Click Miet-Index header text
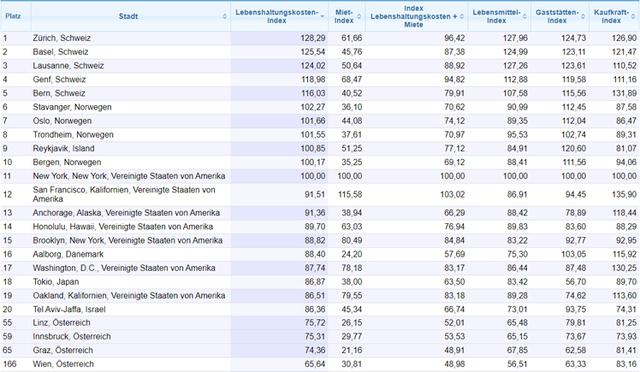 (x=344, y=16)
